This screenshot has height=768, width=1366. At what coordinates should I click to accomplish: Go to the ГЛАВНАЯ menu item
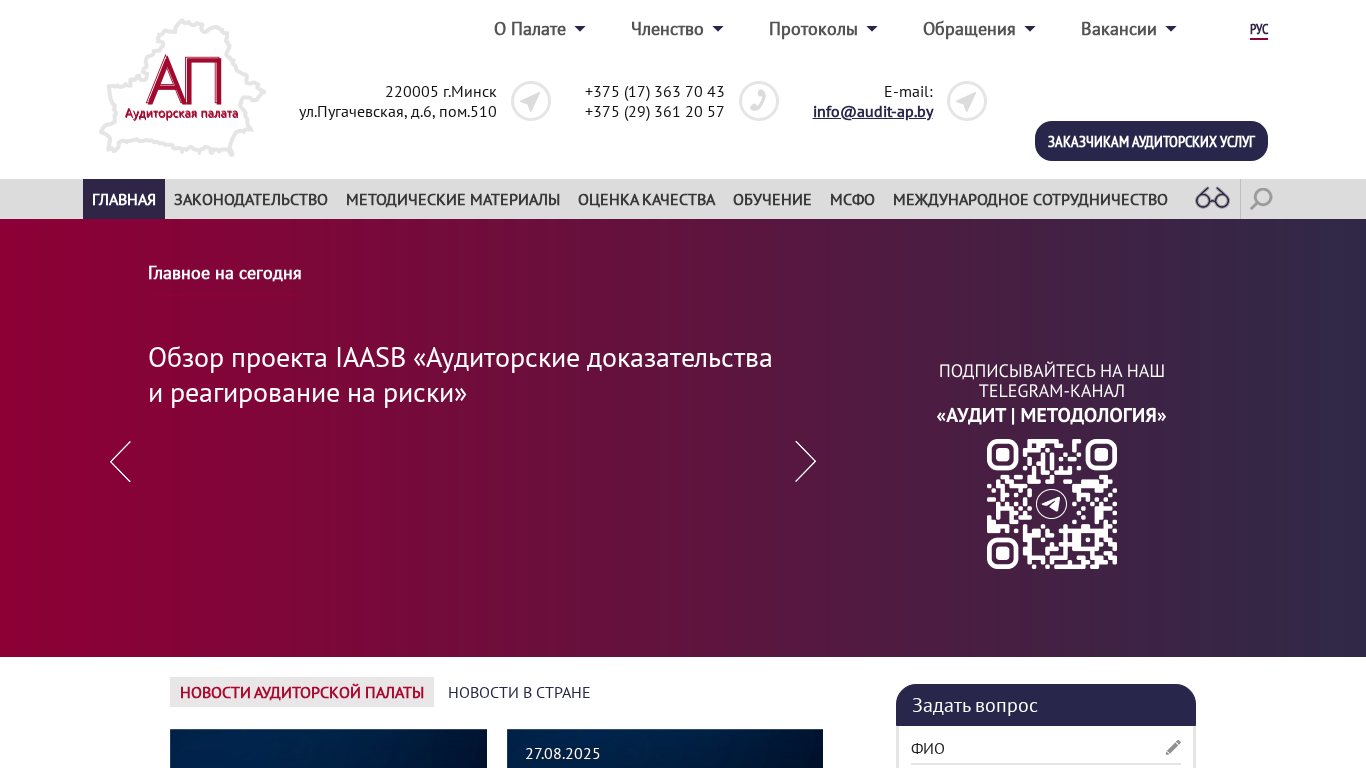(124, 199)
